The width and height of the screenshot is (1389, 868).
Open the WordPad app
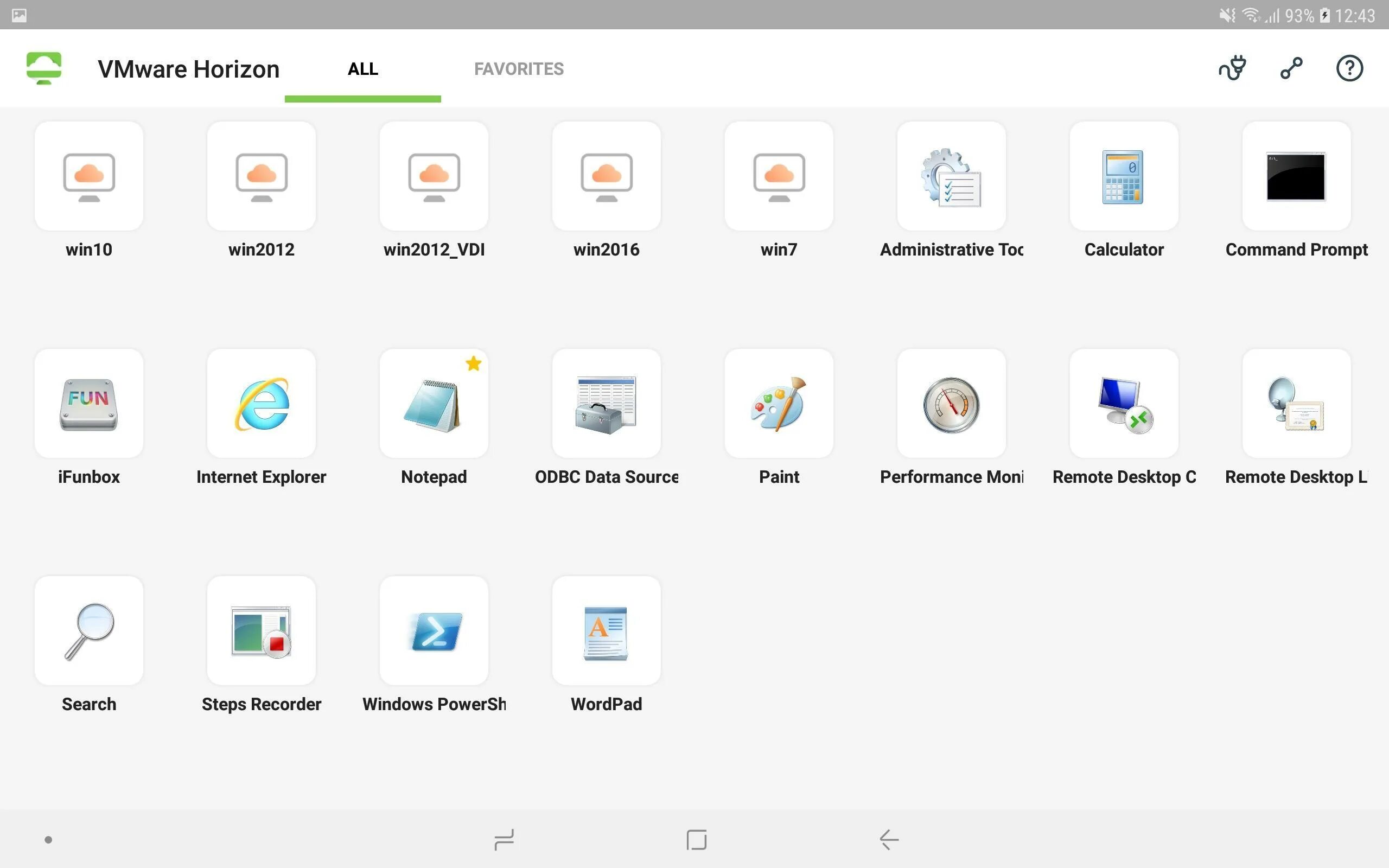tap(606, 630)
